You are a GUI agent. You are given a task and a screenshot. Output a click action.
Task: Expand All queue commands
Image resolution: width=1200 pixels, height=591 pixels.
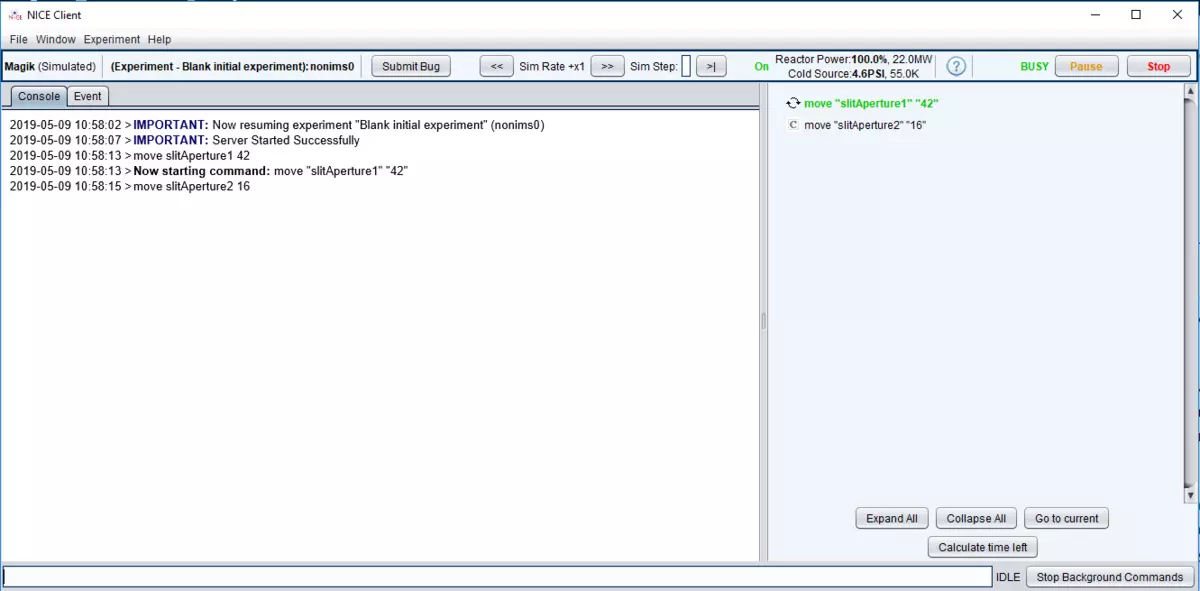(x=892, y=518)
